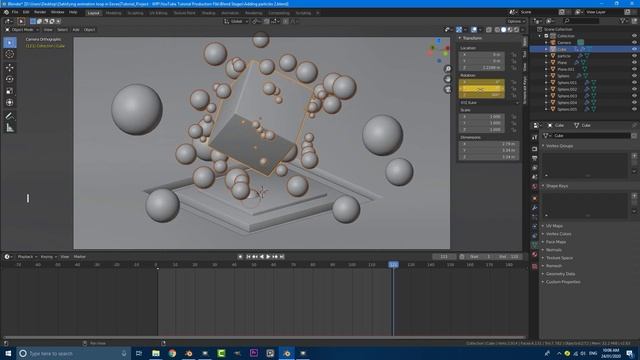Image resolution: width=640 pixels, height=360 pixels.
Task: Open Material properties tab icon
Action: click(534, 254)
